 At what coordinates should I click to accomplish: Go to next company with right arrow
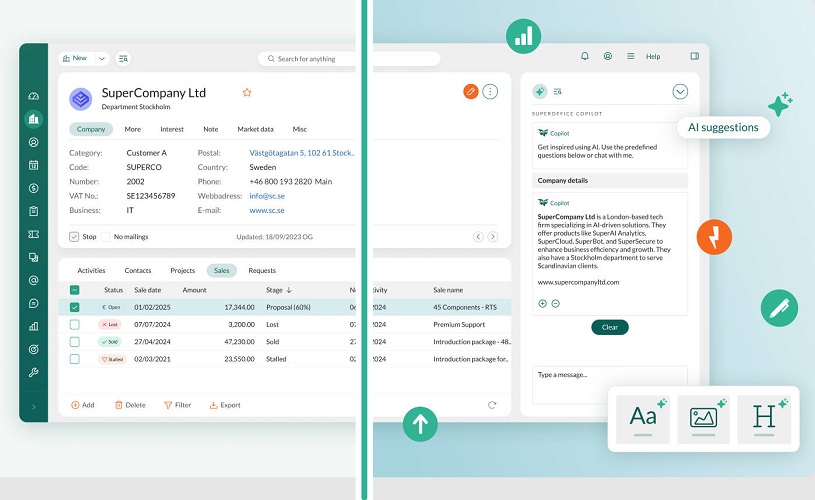(492, 237)
